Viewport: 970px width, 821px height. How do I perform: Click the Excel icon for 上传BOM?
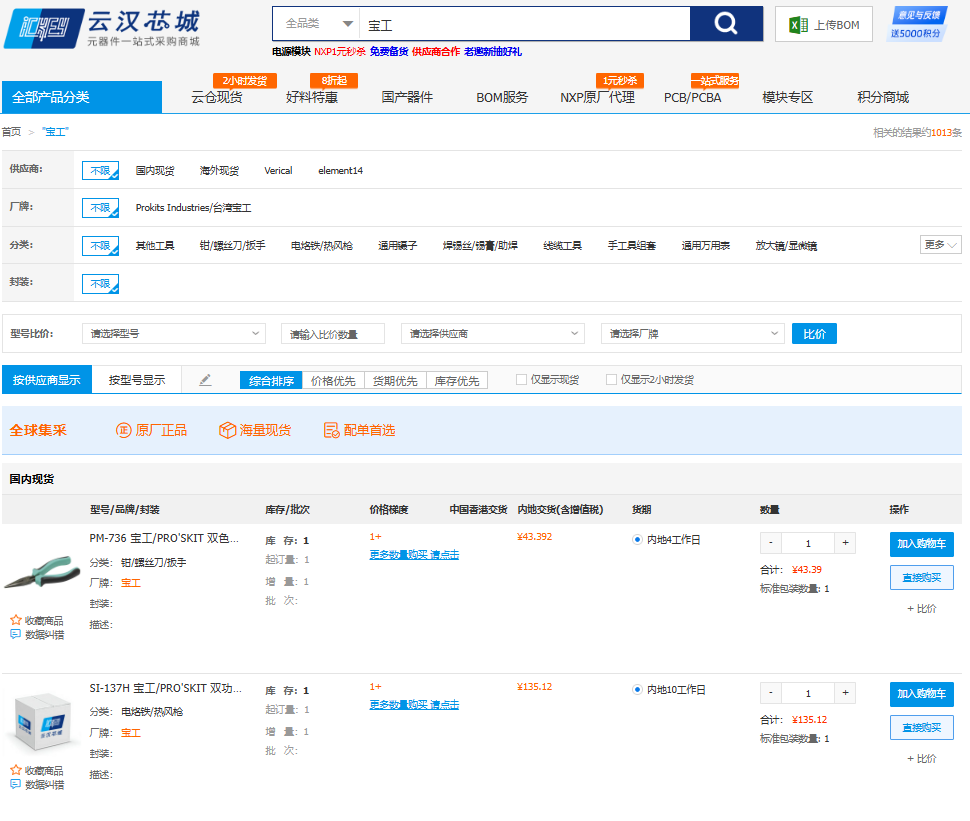pyautogui.click(x=798, y=25)
